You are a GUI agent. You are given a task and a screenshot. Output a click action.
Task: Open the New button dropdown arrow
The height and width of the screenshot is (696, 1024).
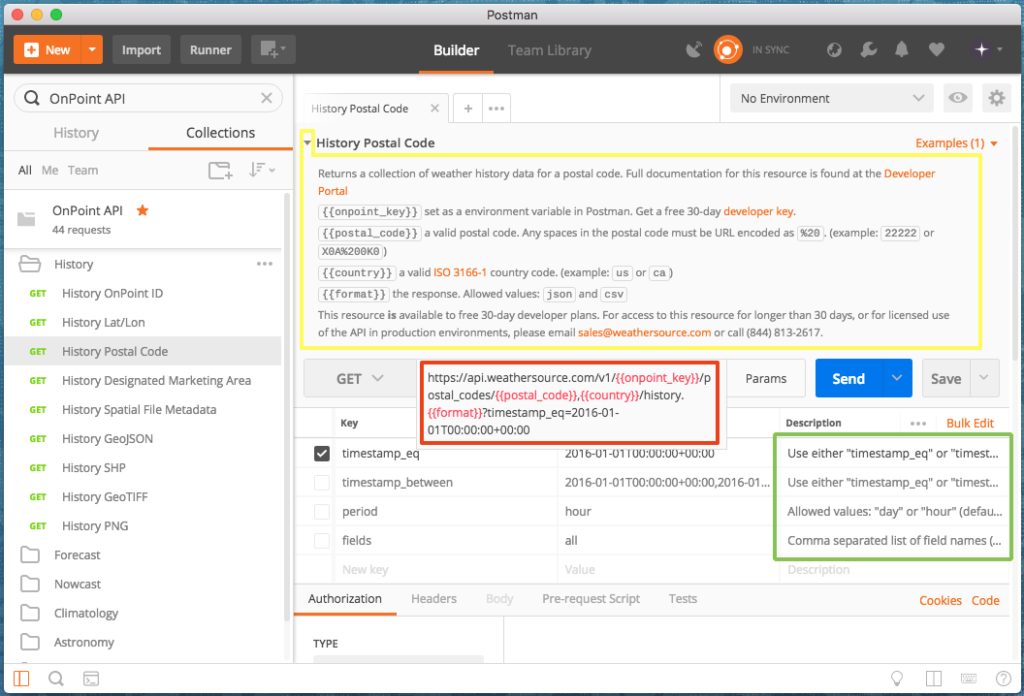(x=92, y=50)
